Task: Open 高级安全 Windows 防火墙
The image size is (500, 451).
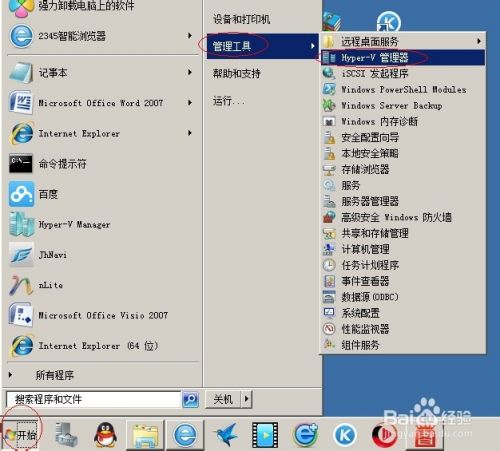Action: (403, 217)
